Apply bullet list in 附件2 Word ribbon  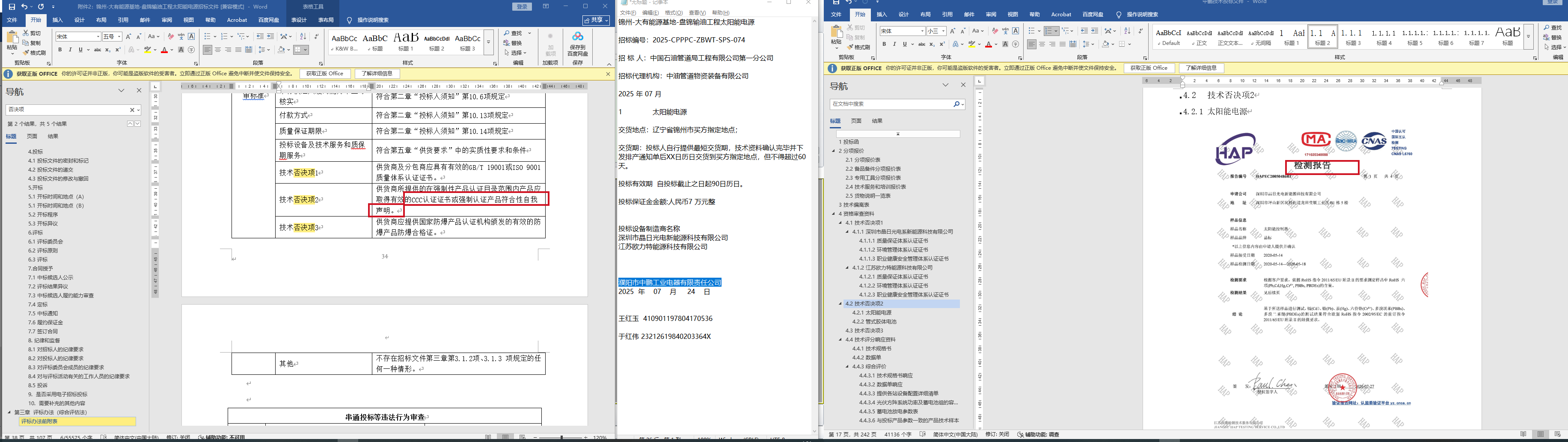(x=208, y=36)
